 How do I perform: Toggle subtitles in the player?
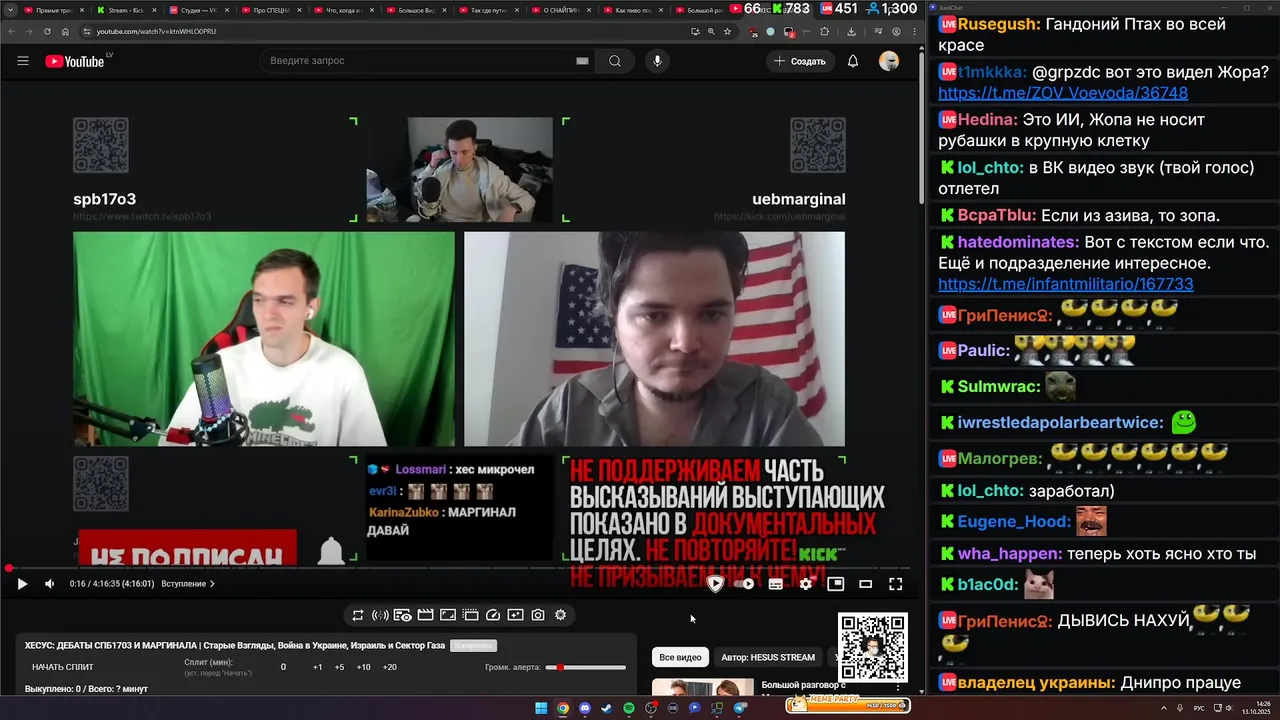(775, 584)
